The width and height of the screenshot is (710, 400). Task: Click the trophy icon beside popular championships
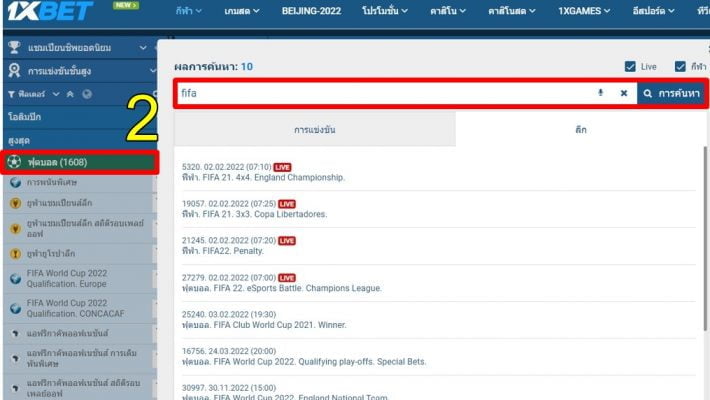pyautogui.click(x=14, y=47)
